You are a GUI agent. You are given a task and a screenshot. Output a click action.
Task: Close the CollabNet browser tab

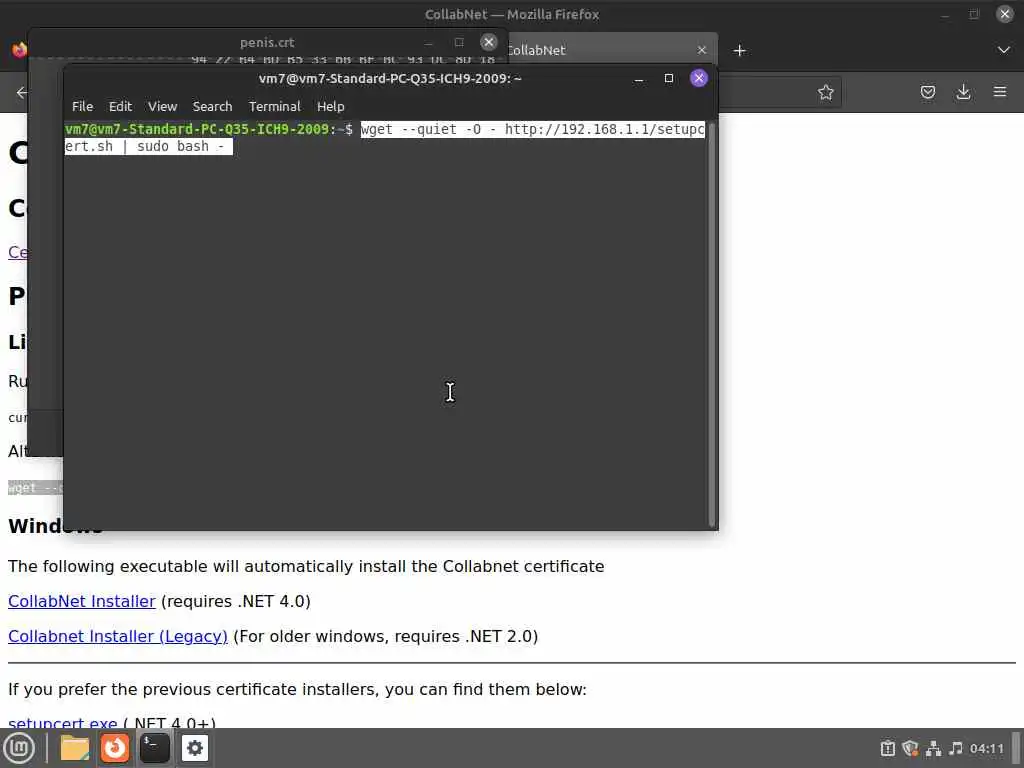(701, 50)
